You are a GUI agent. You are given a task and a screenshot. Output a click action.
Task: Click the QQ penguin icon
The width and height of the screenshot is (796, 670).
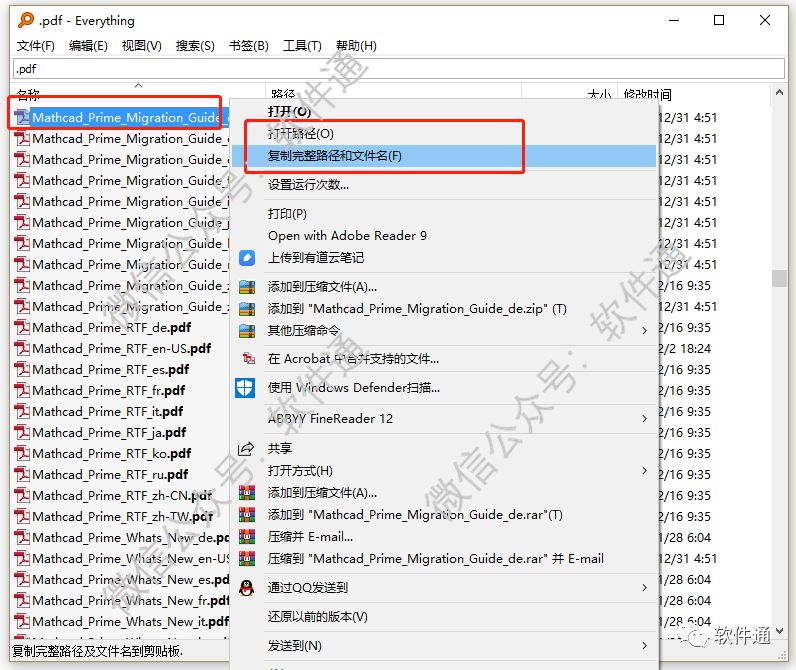(247, 588)
